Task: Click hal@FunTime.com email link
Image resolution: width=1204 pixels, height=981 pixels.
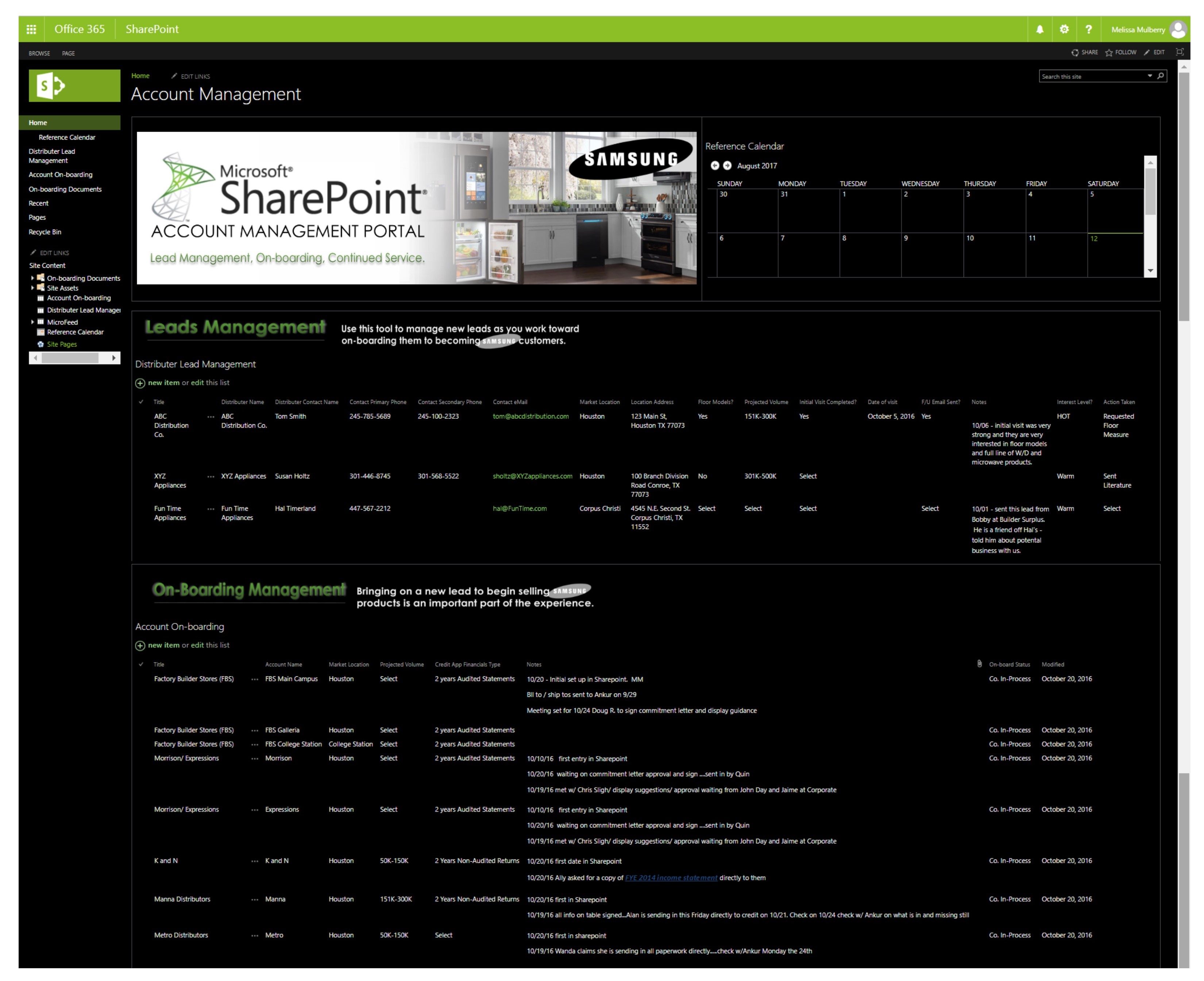Action: [519, 509]
